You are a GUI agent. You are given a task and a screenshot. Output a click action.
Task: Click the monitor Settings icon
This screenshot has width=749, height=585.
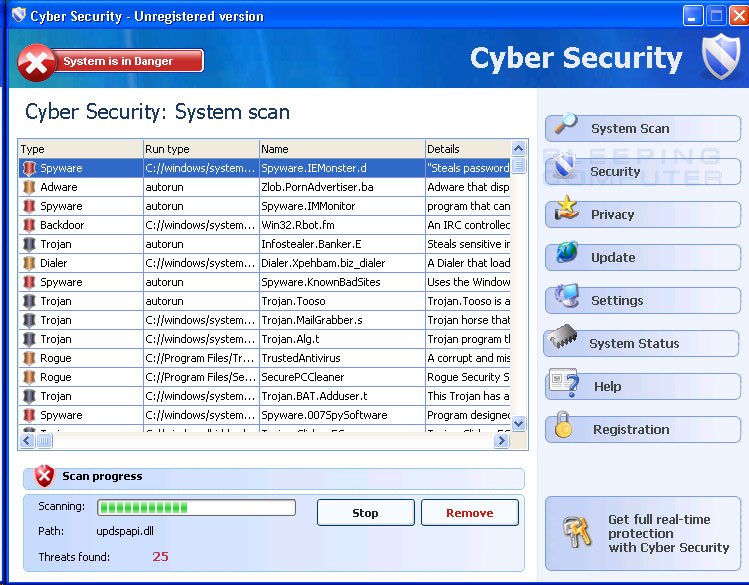click(x=566, y=297)
